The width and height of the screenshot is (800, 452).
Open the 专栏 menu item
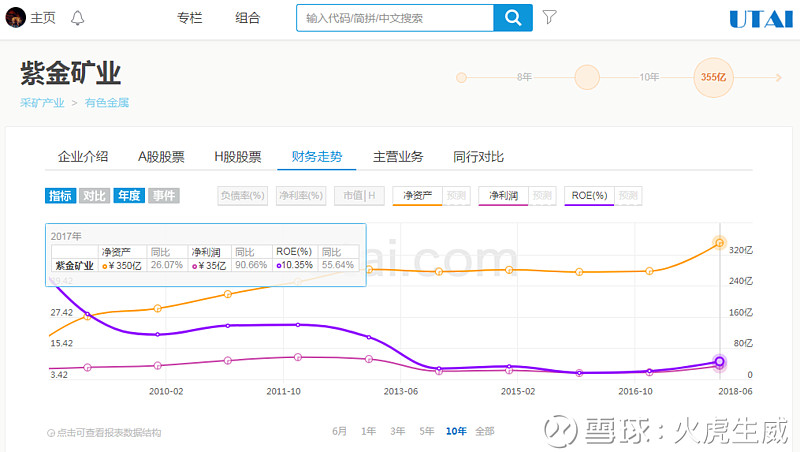coord(189,18)
